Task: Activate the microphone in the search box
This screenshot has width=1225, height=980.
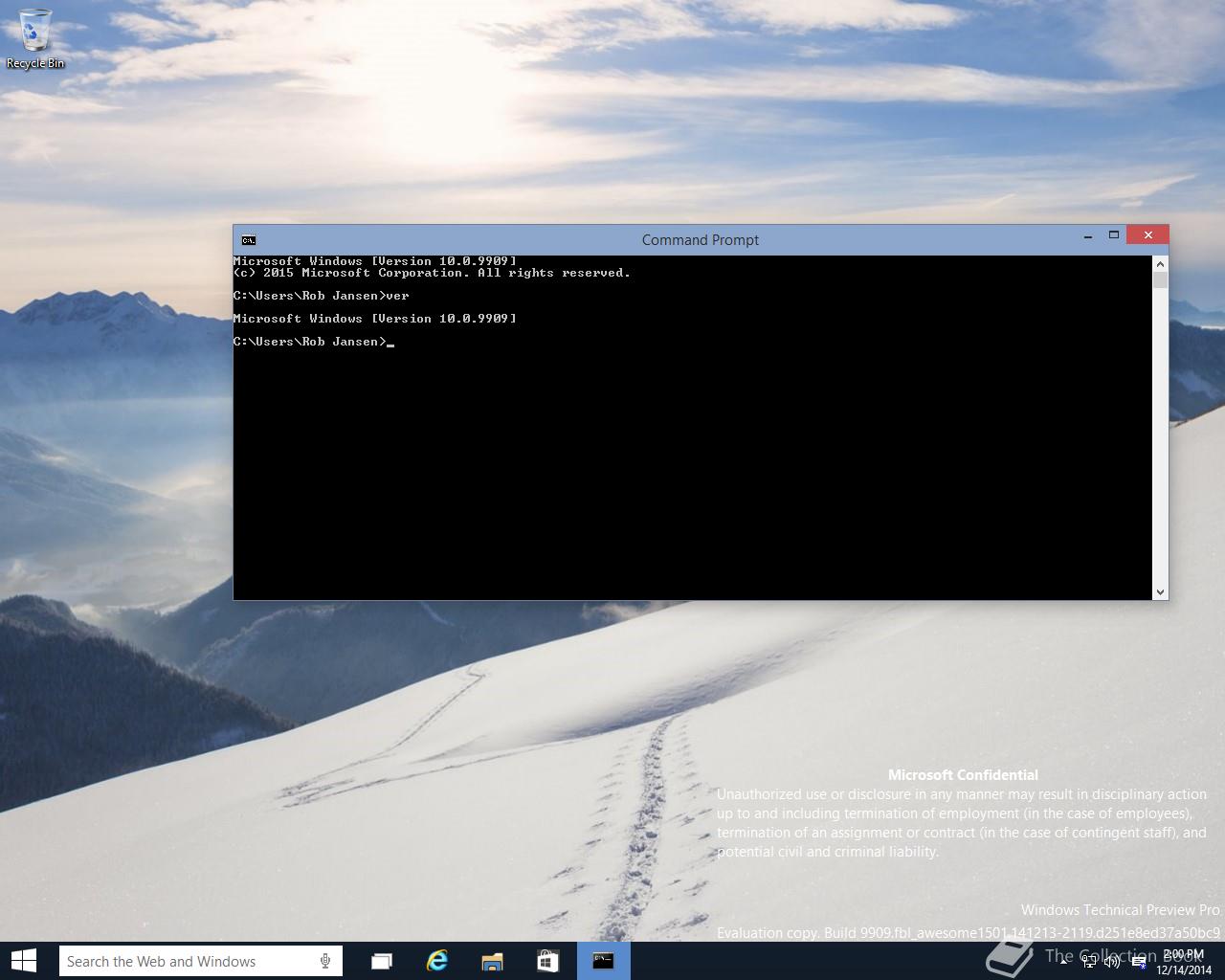Action: [x=325, y=961]
